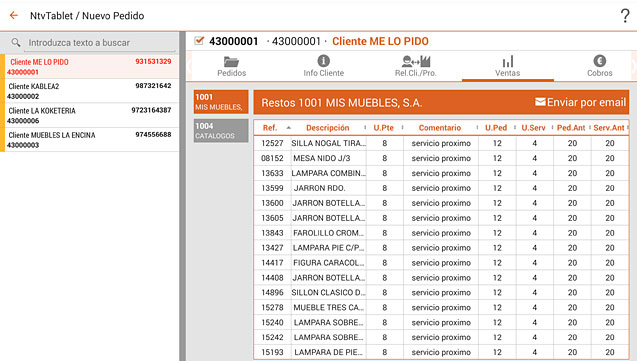Viewport: 637px width, 361px height.
Task: Click phone number 9723164387
Action: pyautogui.click(x=151, y=110)
